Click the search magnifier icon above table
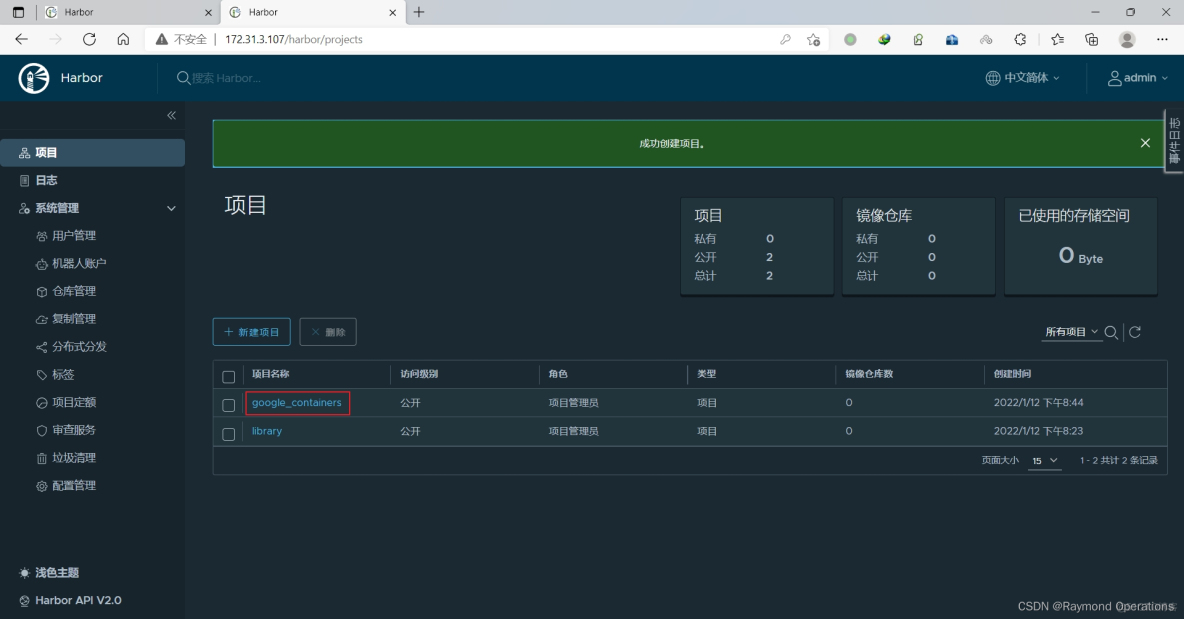Image resolution: width=1184 pixels, height=619 pixels. (1111, 332)
